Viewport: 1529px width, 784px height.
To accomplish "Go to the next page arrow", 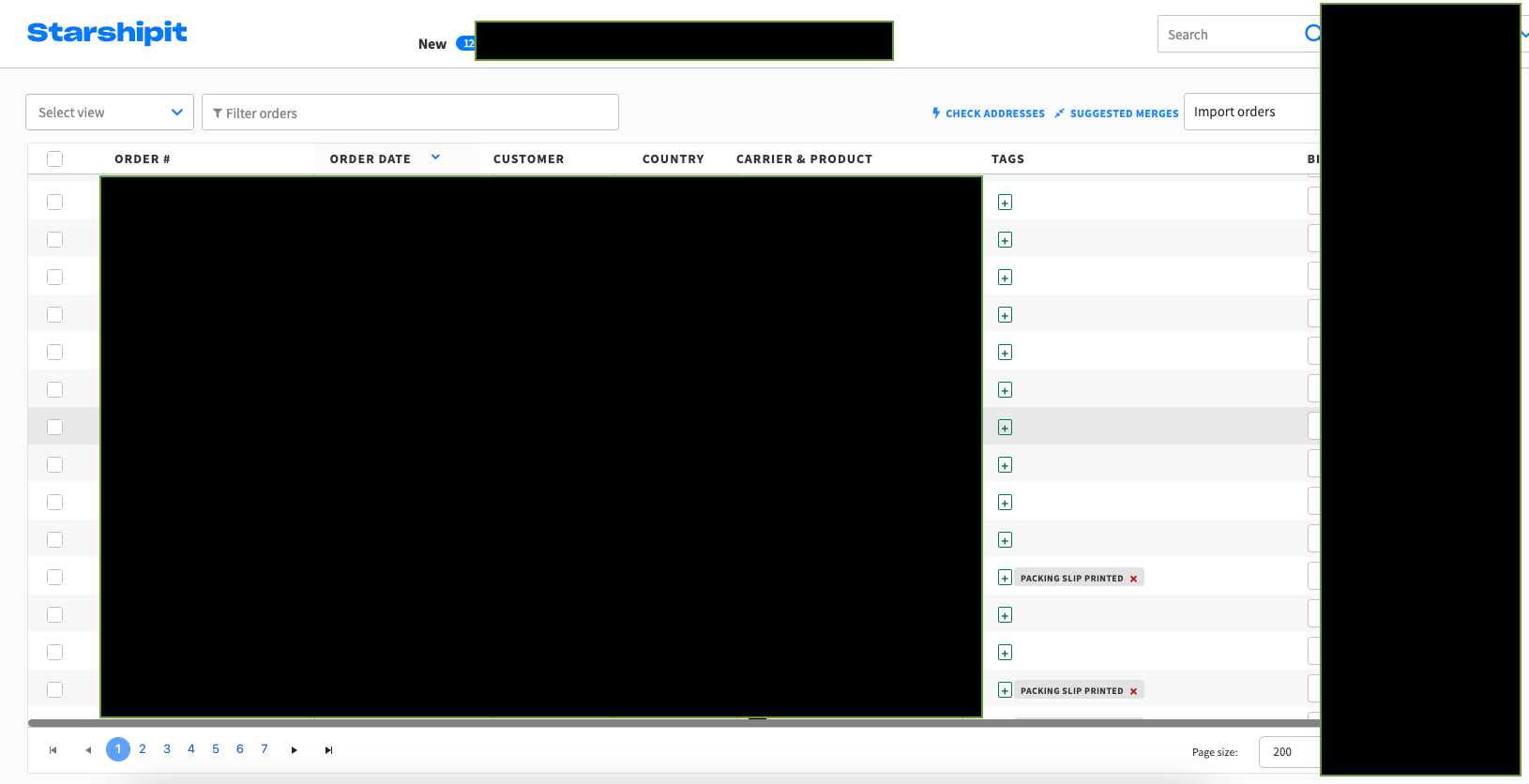I will point(295,750).
